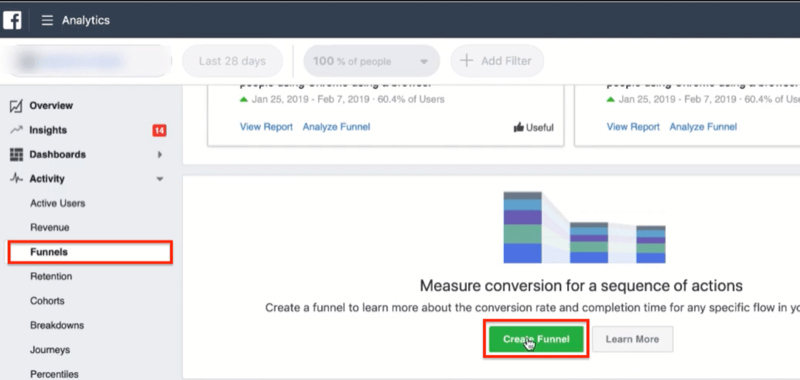Click the Useful thumbs-up icon
This screenshot has width=800, height=380.
click(x=518, y=128)
